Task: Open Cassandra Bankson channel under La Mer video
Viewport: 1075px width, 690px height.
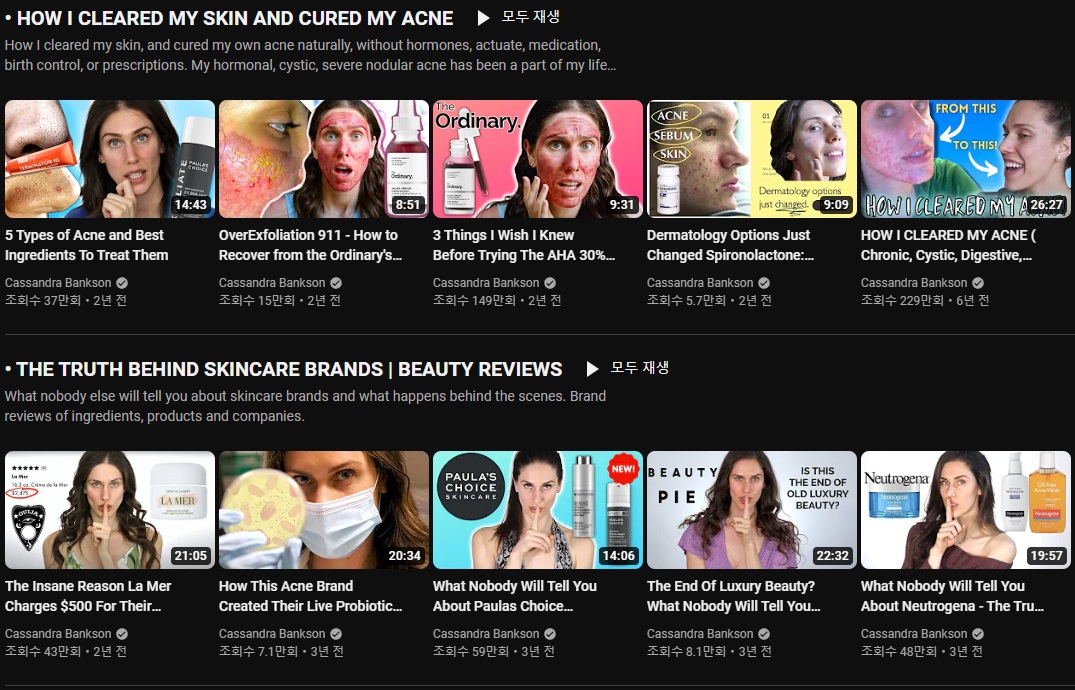Action: pos(58,634)
